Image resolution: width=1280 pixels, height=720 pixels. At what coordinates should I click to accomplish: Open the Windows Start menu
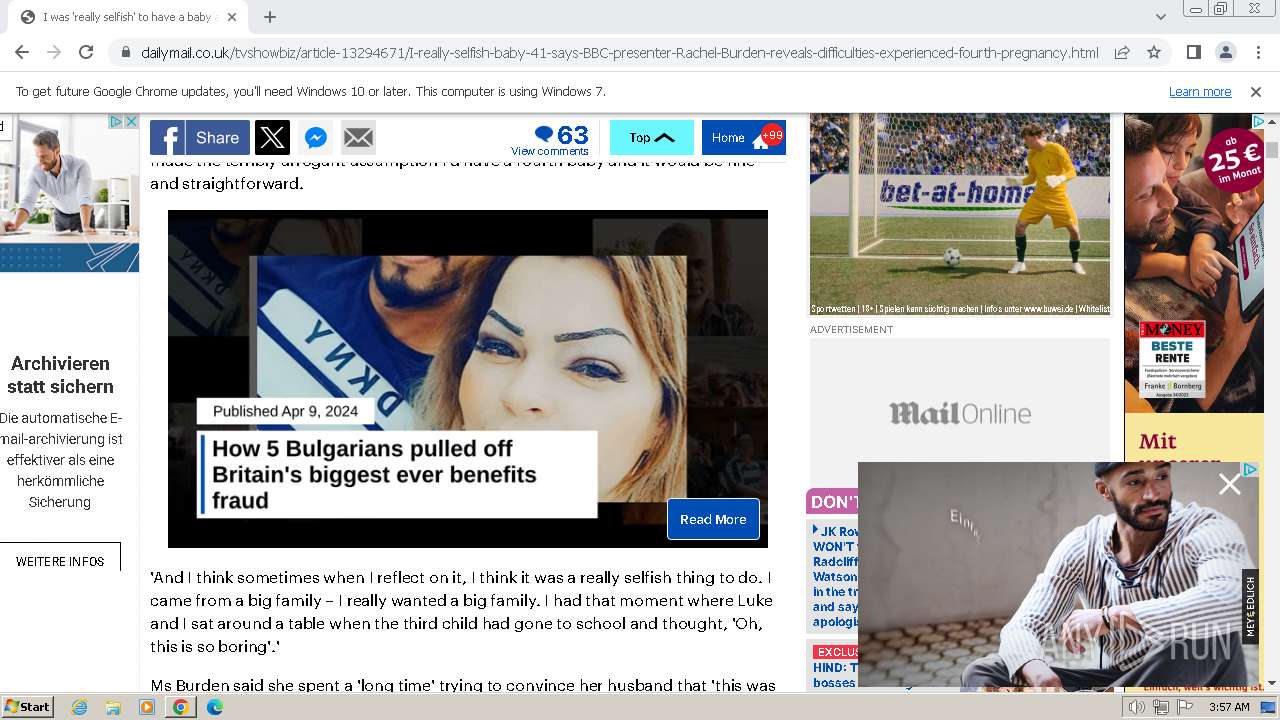click(x=28, y=707)
